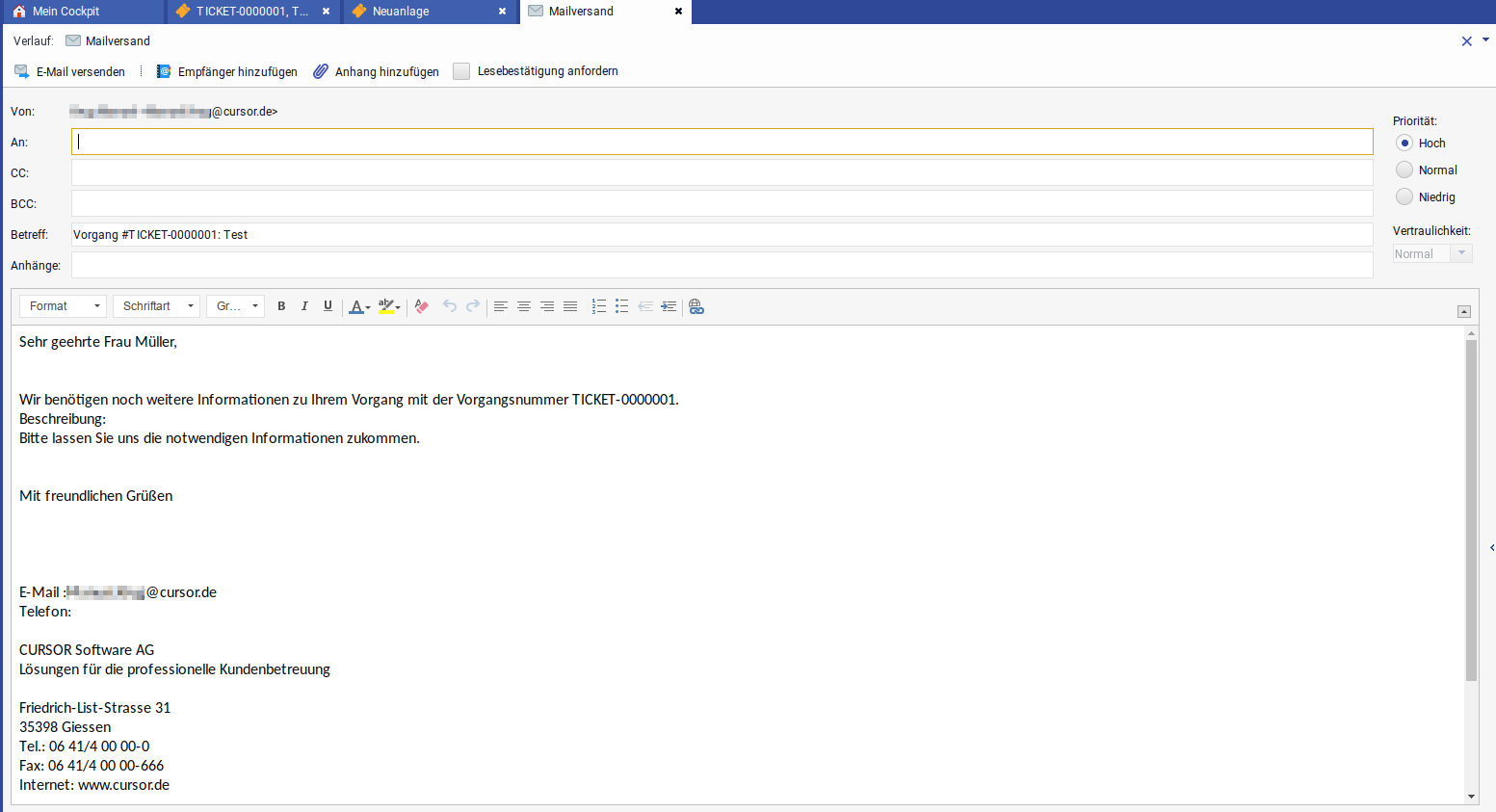Click the remove formatting eraser icon
Image resolution: width=1496 pixels, height=812 pixels.
[x=421, y=306]
